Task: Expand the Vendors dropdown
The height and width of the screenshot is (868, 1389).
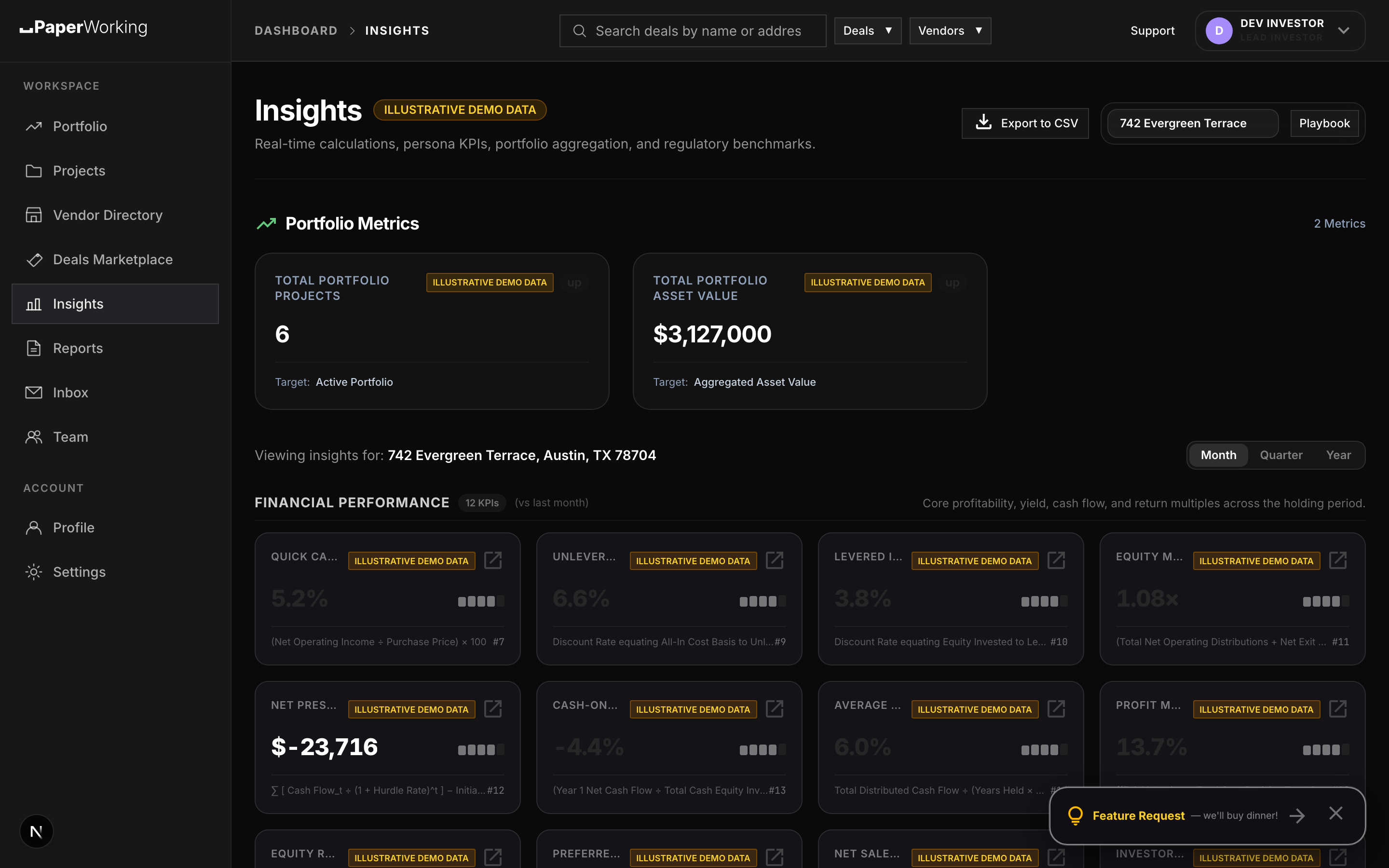Action: [950, 31]
